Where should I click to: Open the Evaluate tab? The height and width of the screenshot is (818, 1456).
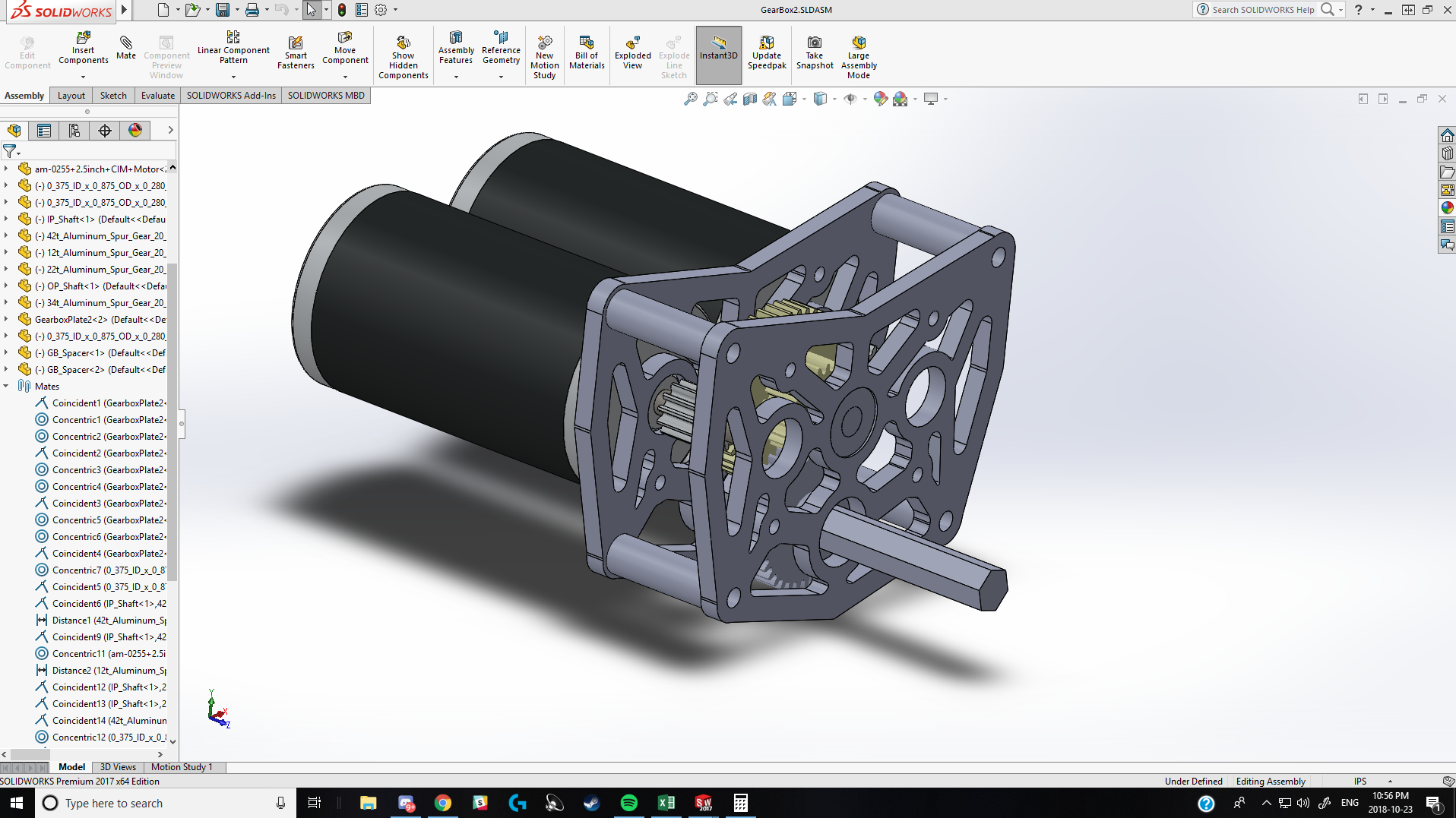158,96
